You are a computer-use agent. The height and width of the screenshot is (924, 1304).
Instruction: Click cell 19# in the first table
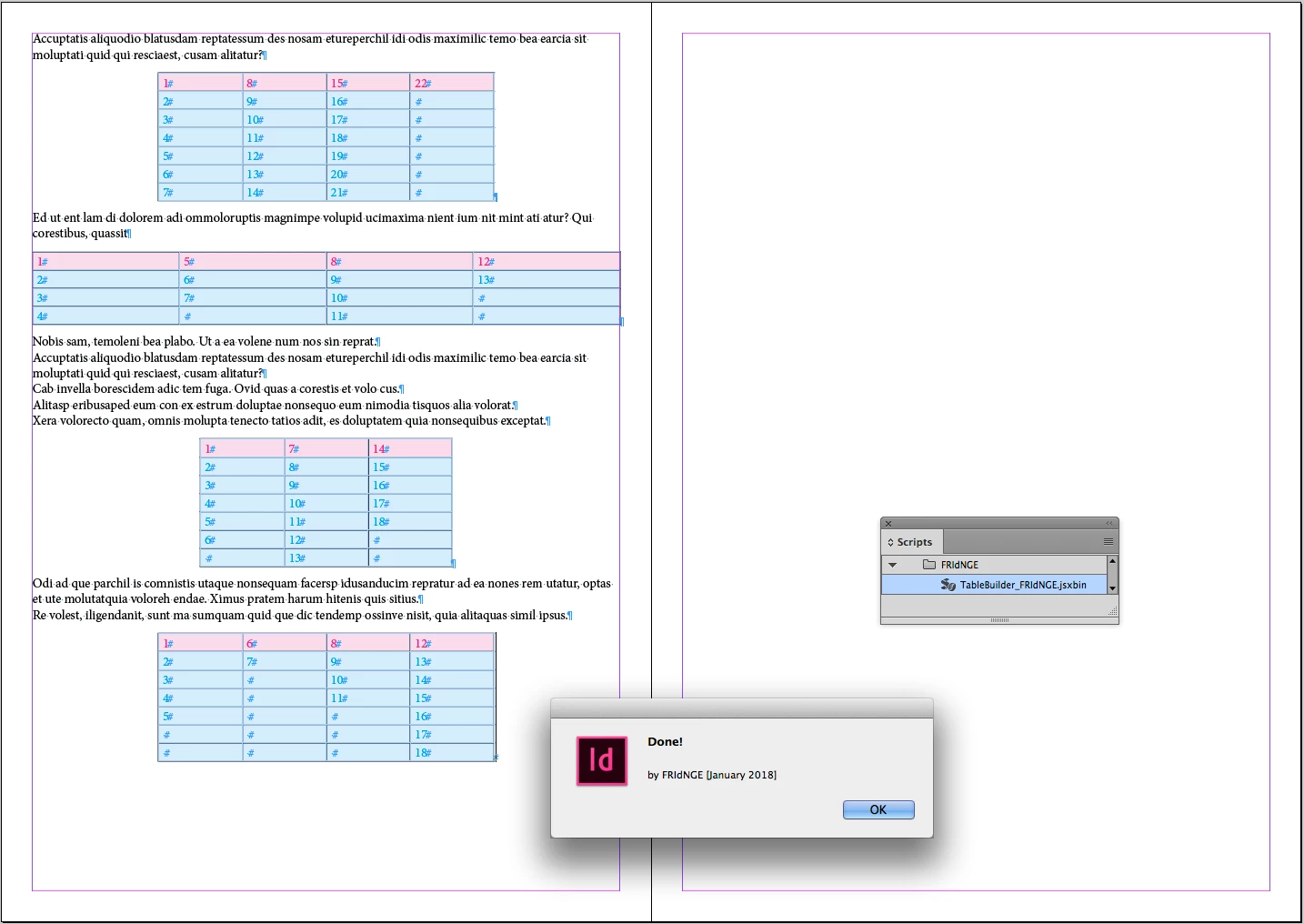point(368,156)
